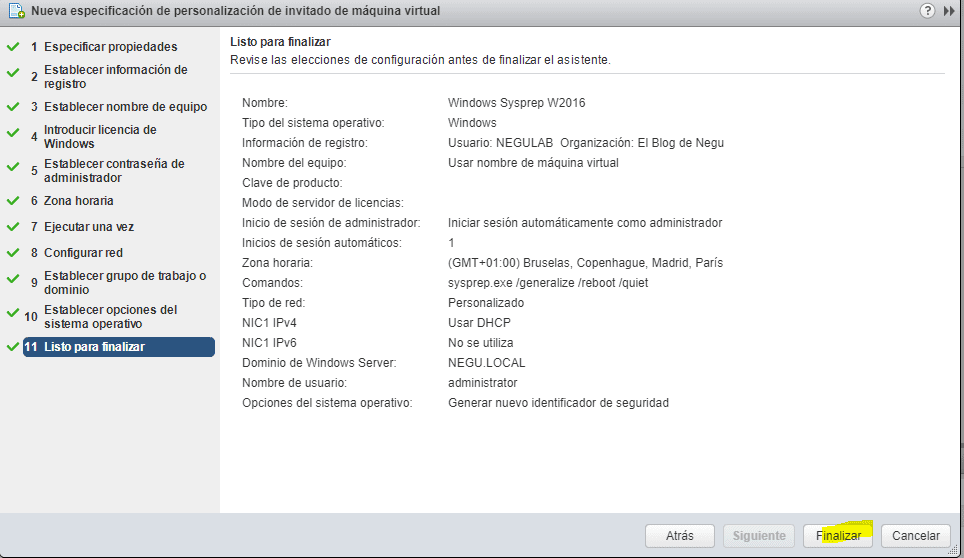Screen dimensions: 964x558
Task: Go to step 1 Especificar propiedades
Action: (110, 47)
